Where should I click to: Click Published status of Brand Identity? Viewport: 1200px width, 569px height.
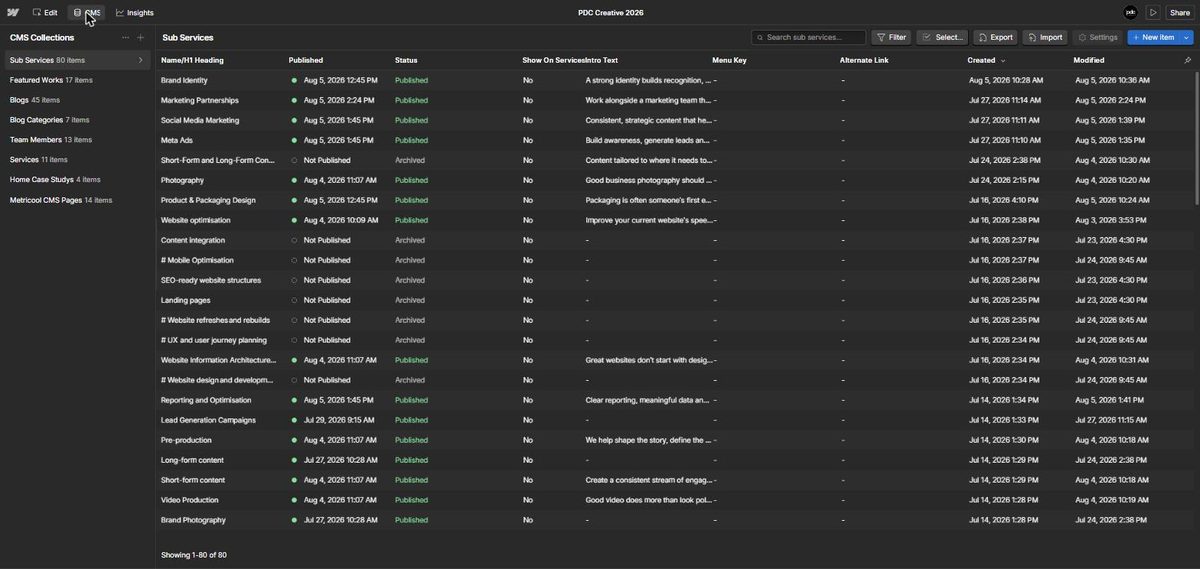411,80
